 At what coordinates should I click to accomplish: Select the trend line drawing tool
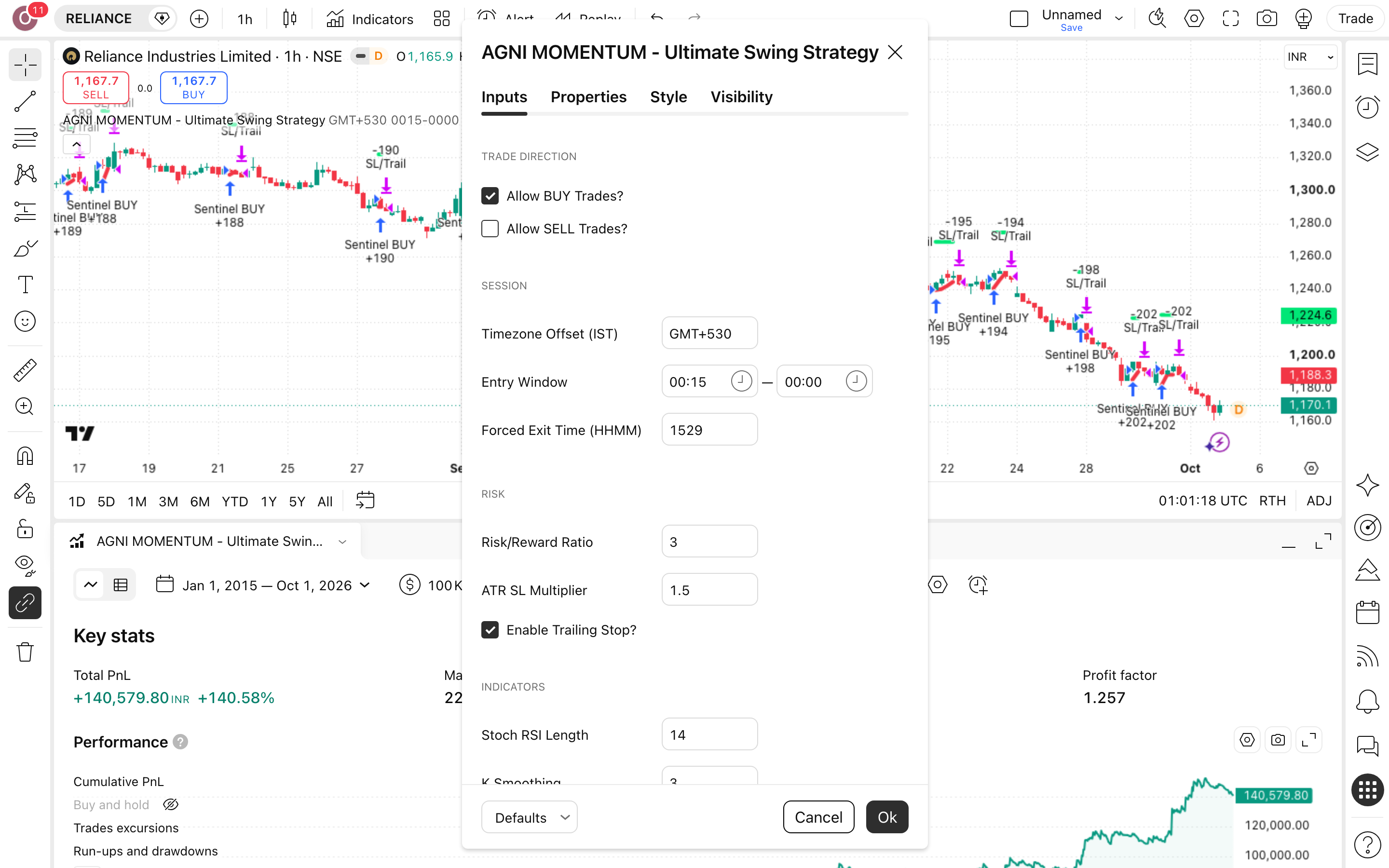coord(25,102)
